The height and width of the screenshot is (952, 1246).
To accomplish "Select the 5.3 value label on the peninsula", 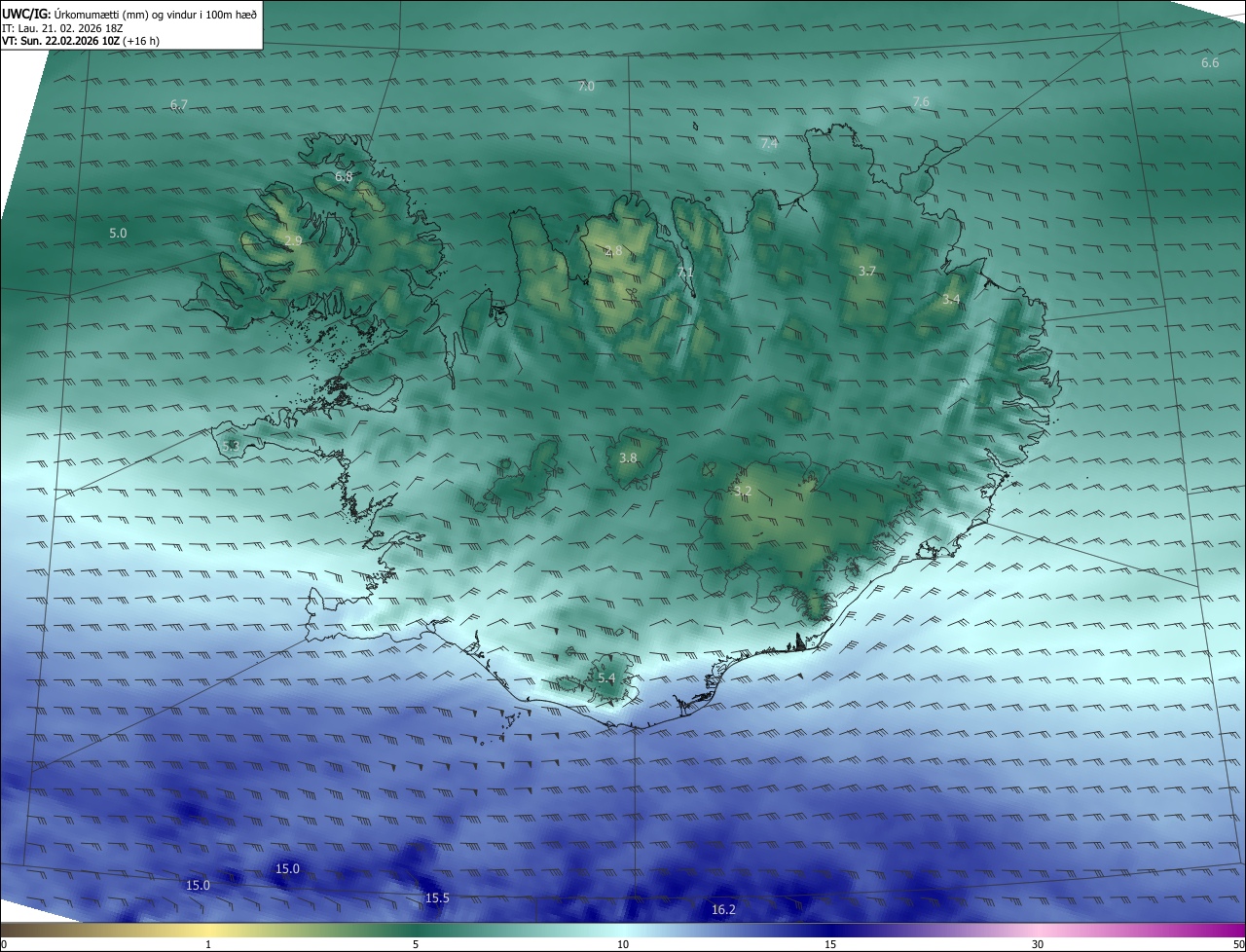I will click(x=231, y=446).
